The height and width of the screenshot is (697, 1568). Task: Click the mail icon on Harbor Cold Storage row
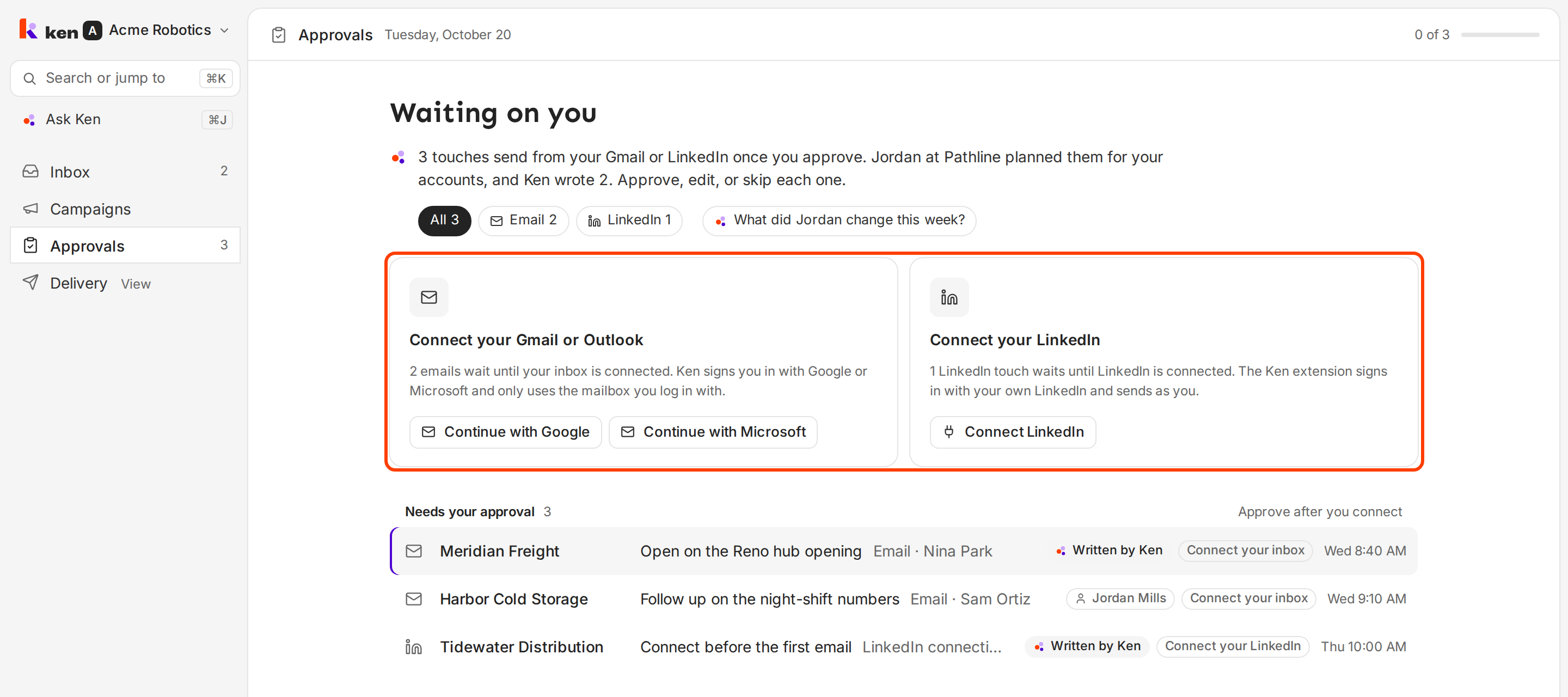(x=414, y=600)
